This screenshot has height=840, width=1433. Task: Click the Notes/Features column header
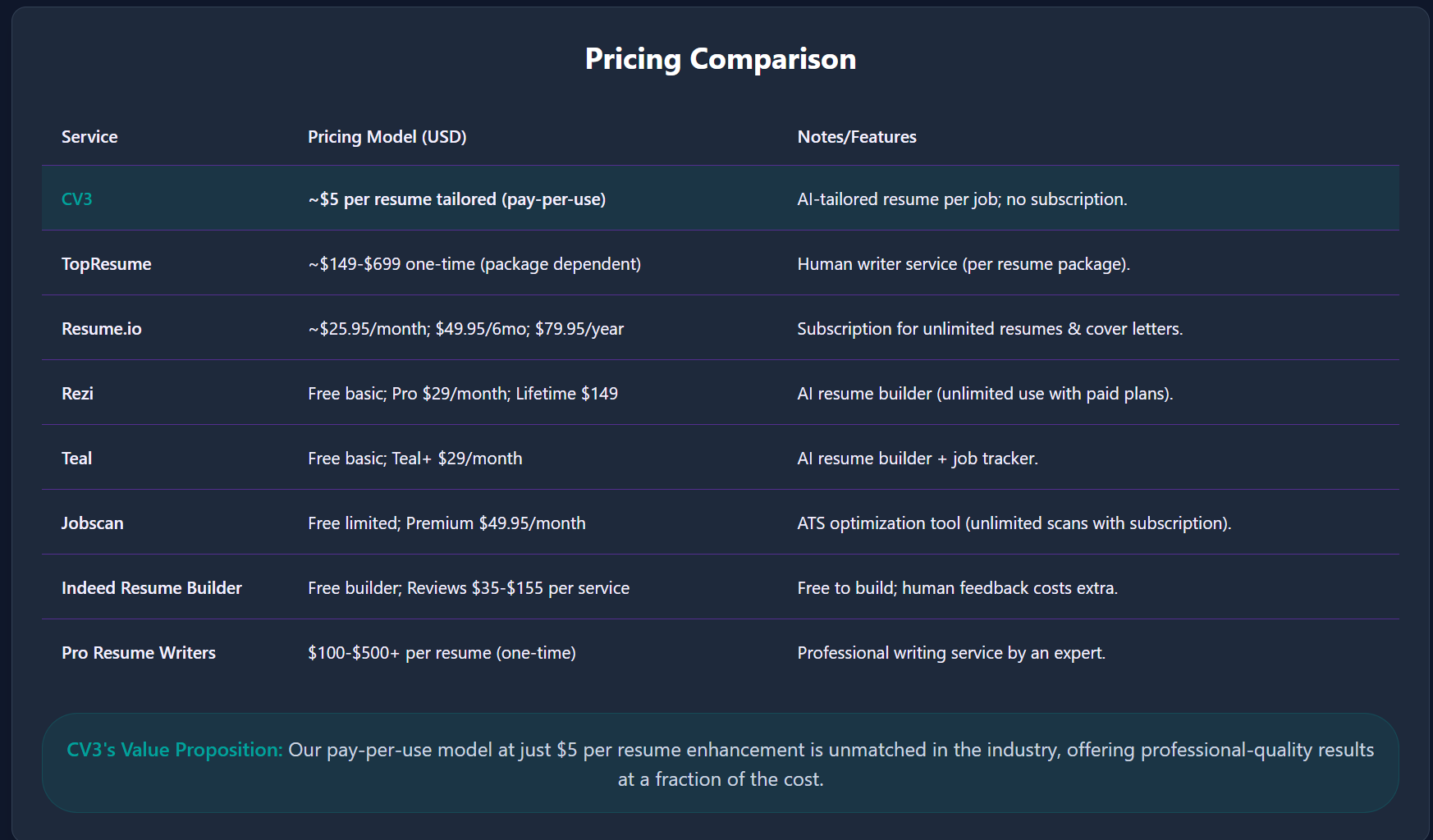pyautogui.click(x=856, y=137)
